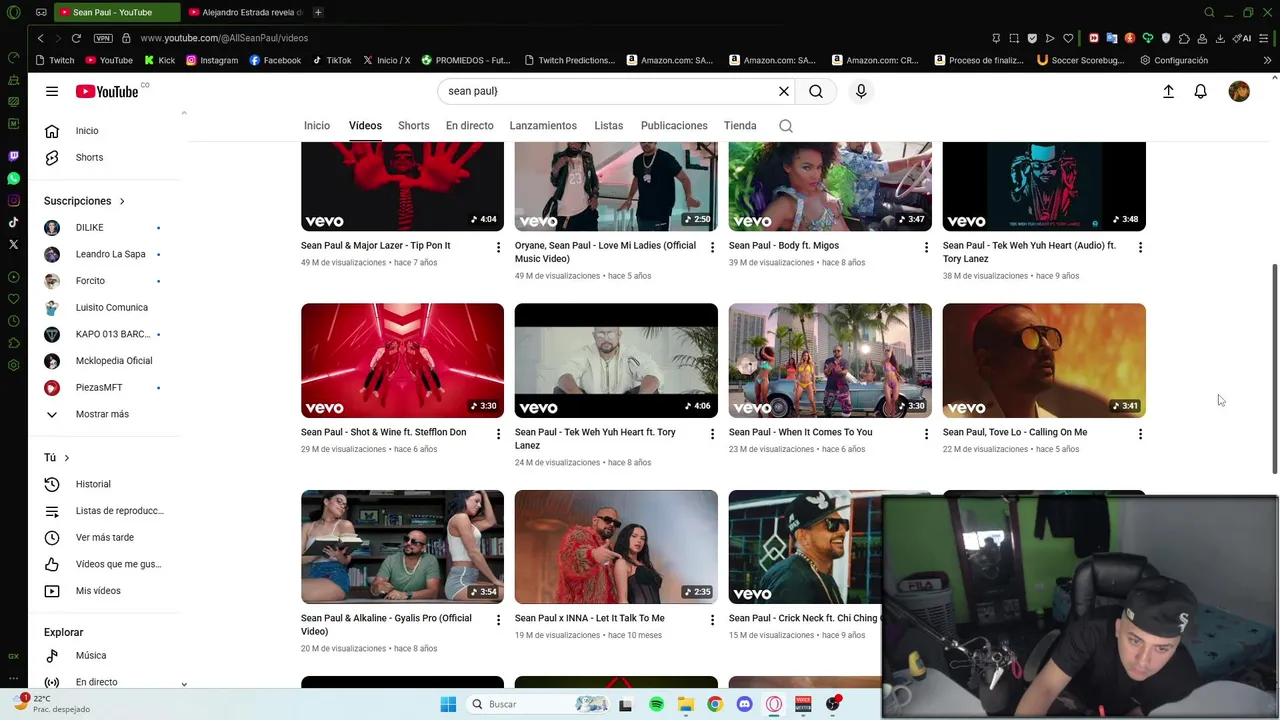
Task: Open options menu for Tip Pon It video
Action: (x=498, y=247)
